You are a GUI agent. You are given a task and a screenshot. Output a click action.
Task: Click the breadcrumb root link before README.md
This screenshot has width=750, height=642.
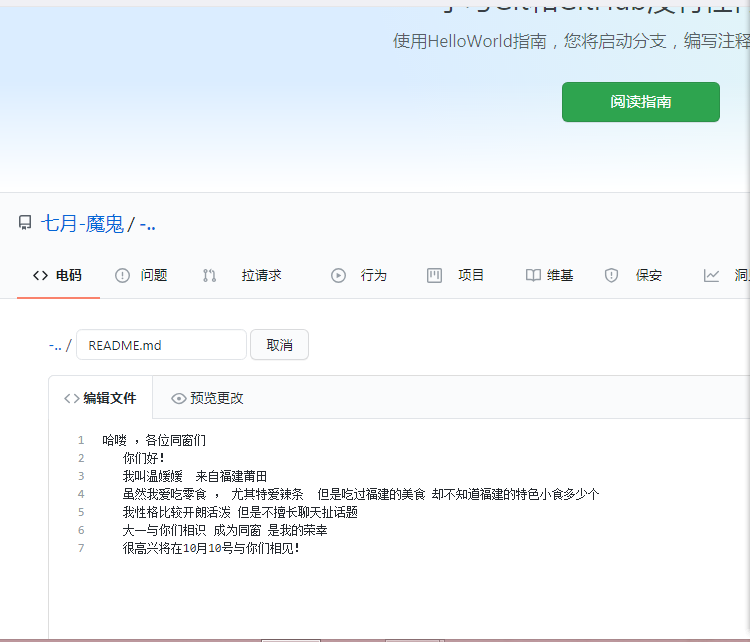pyautogui.click(x=55, y=345)
